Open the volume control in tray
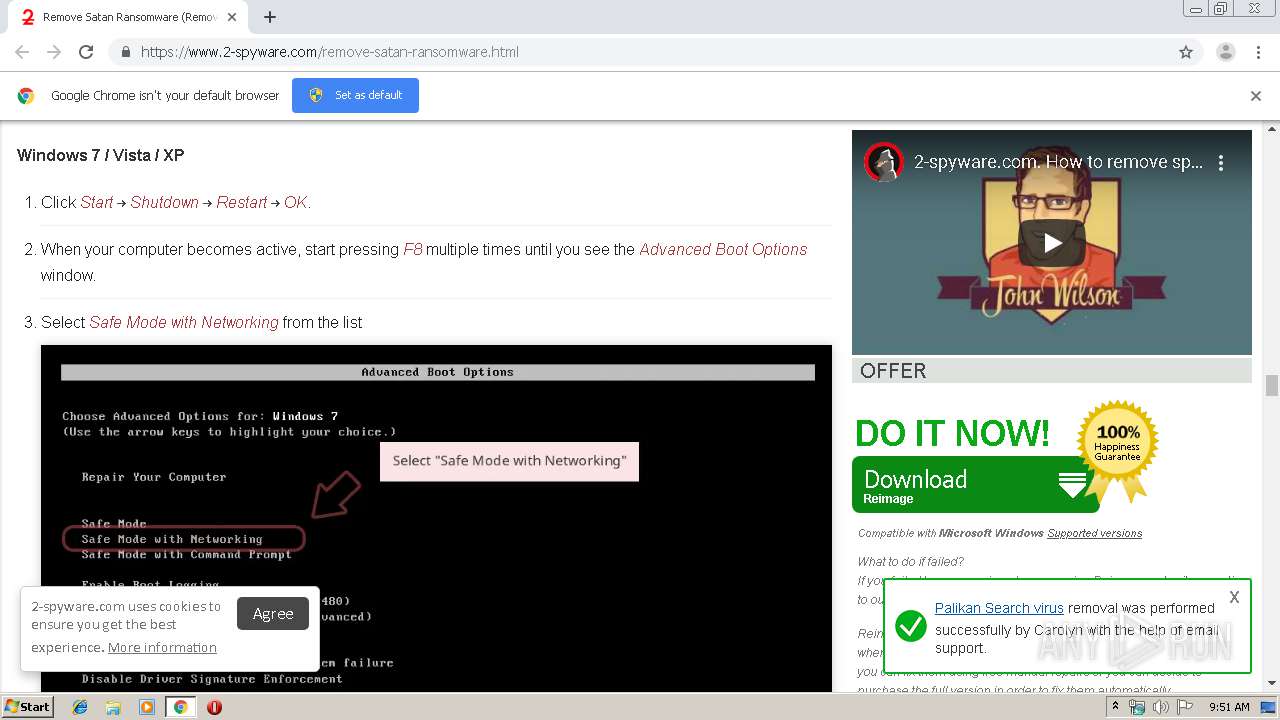The image size is (1280, 720). tap(1160, 707)
